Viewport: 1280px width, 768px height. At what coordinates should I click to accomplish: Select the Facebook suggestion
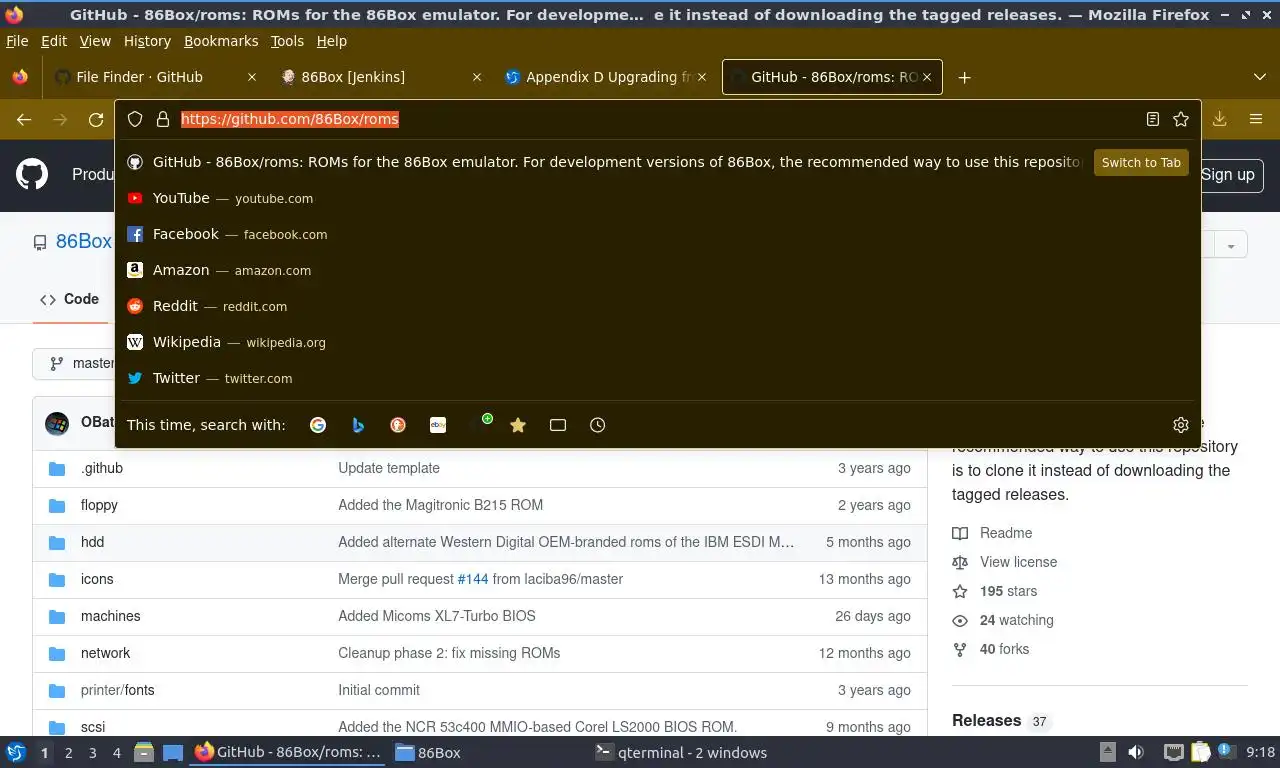point(658,234)
